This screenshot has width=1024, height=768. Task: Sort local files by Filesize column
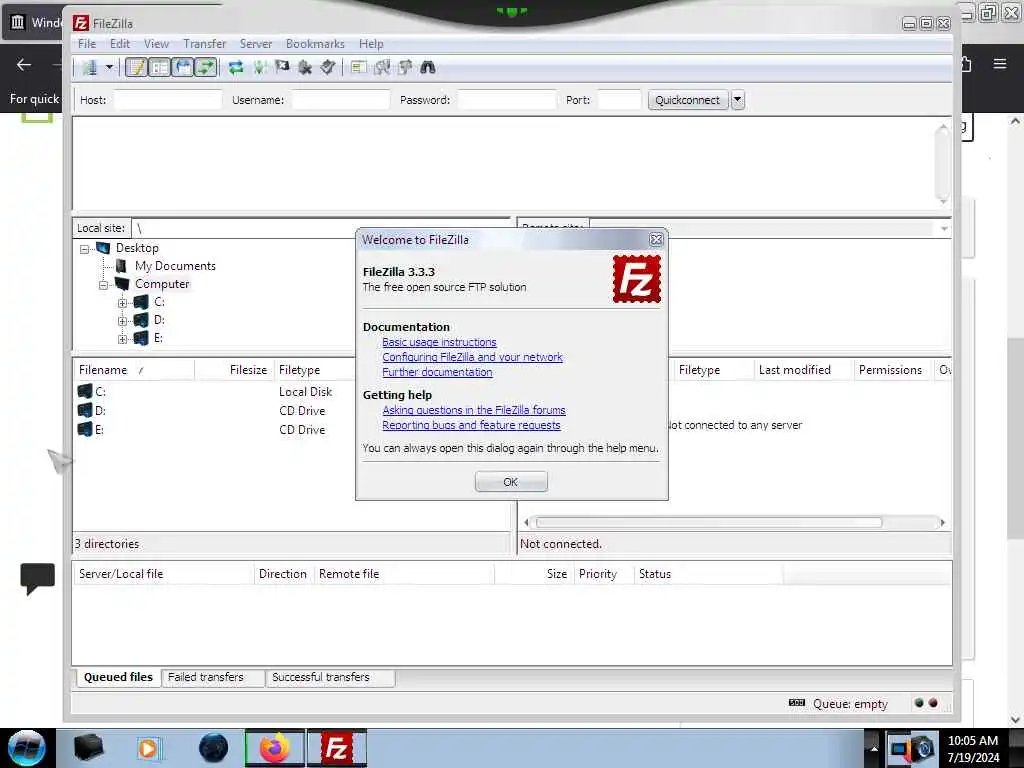(x=234, y=370)
